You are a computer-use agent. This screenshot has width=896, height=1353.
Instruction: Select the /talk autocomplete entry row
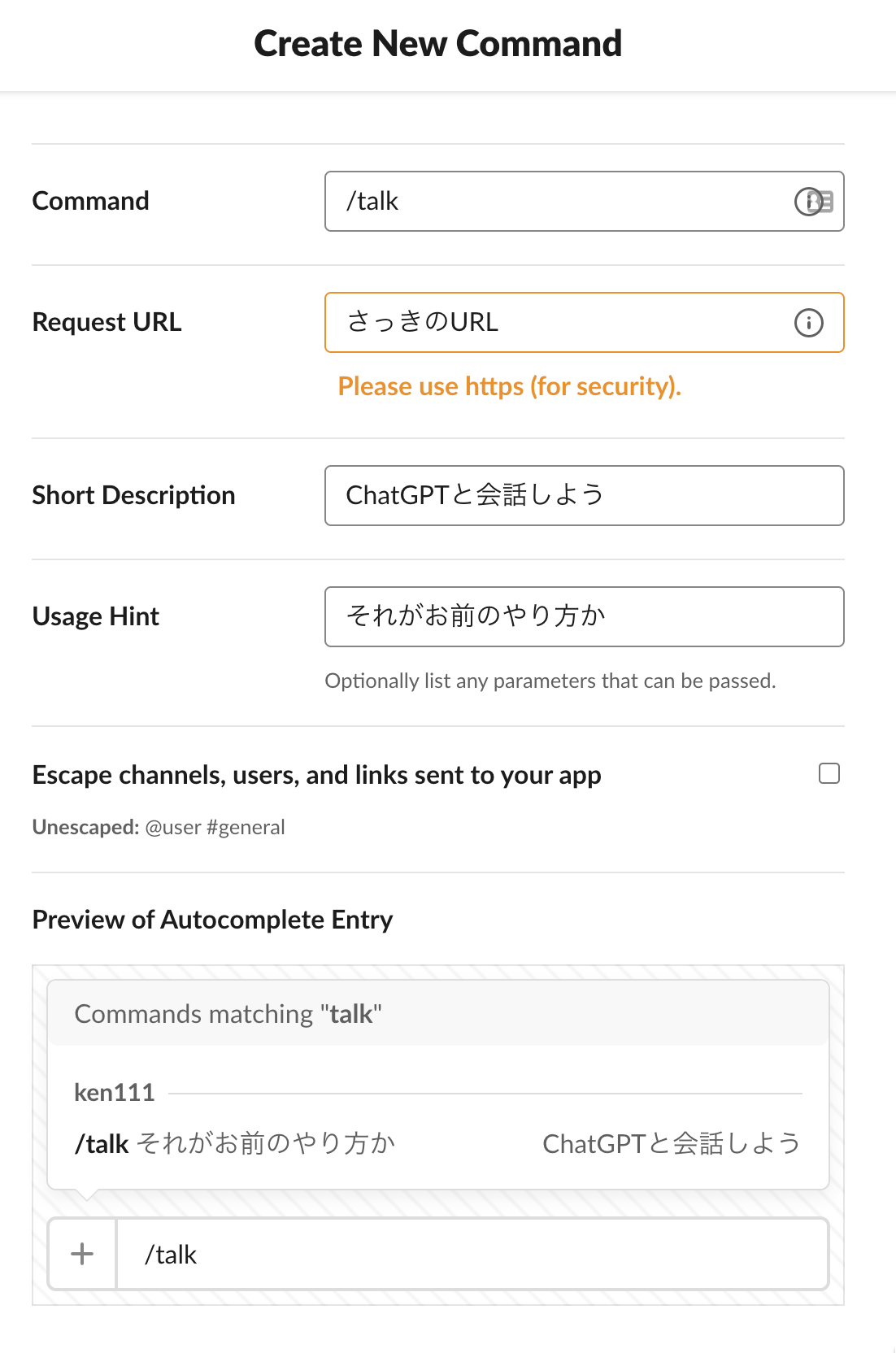pyautogui.click(x=437, y=1143)
